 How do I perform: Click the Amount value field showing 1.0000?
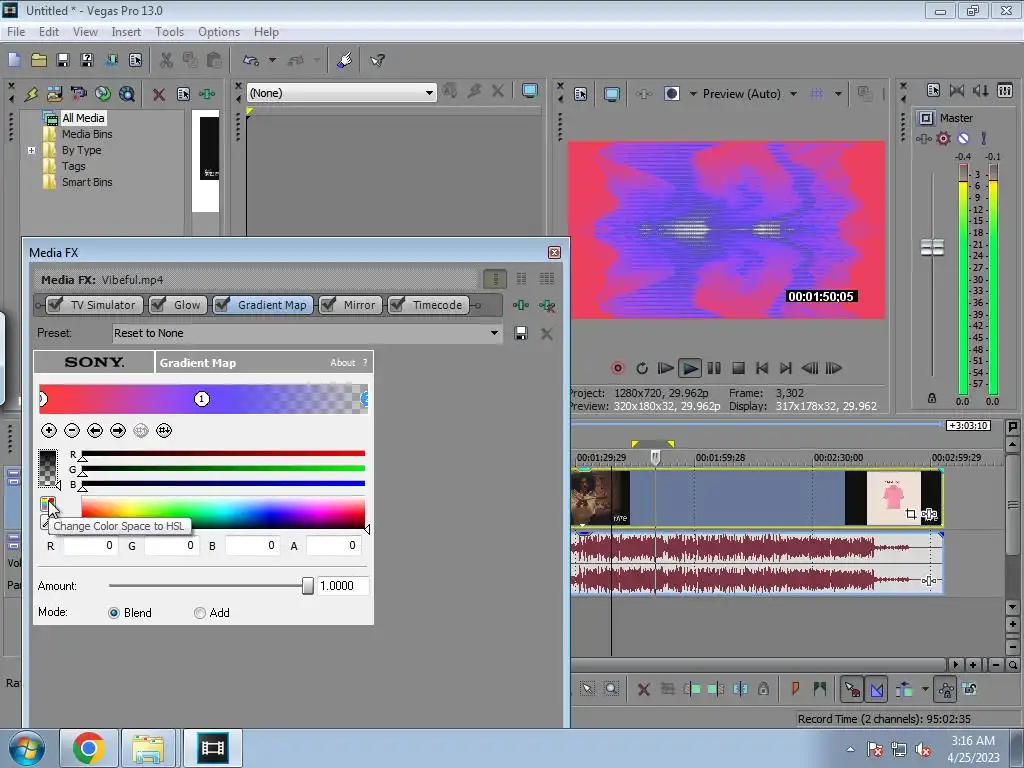point(343,586)
